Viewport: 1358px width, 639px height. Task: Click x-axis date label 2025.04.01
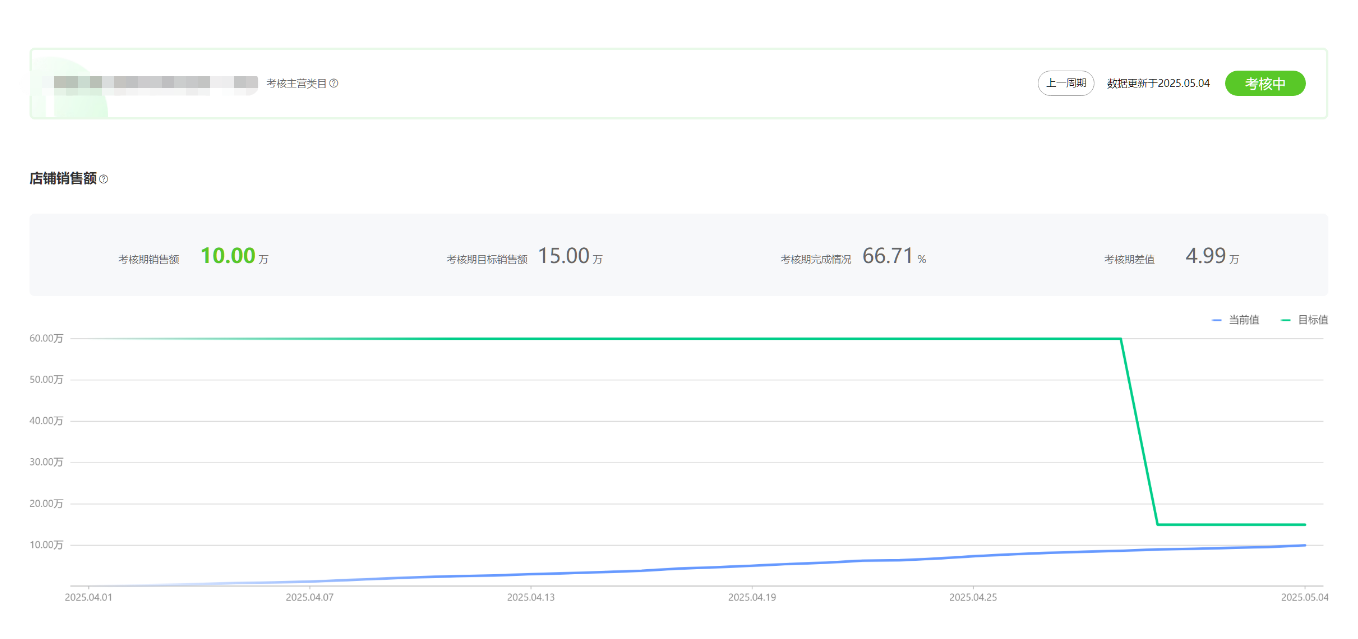[x=90, y=598]
